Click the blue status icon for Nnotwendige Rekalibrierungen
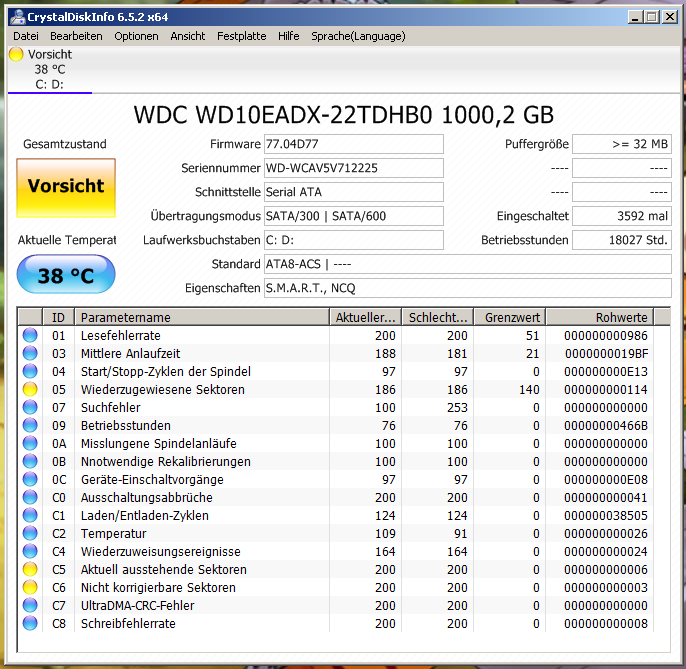The image size is (686, 669). [30, 462]
